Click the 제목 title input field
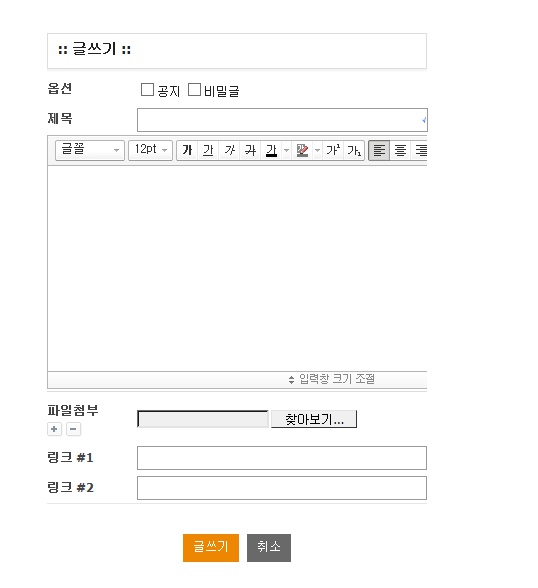 point(282,120)
